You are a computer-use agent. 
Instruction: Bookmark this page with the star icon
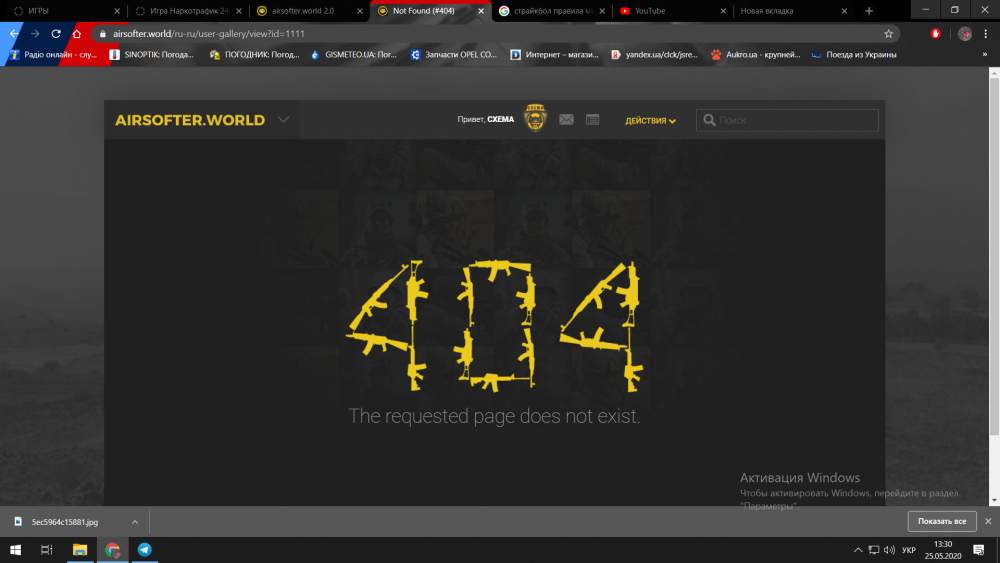coord(888,34)
